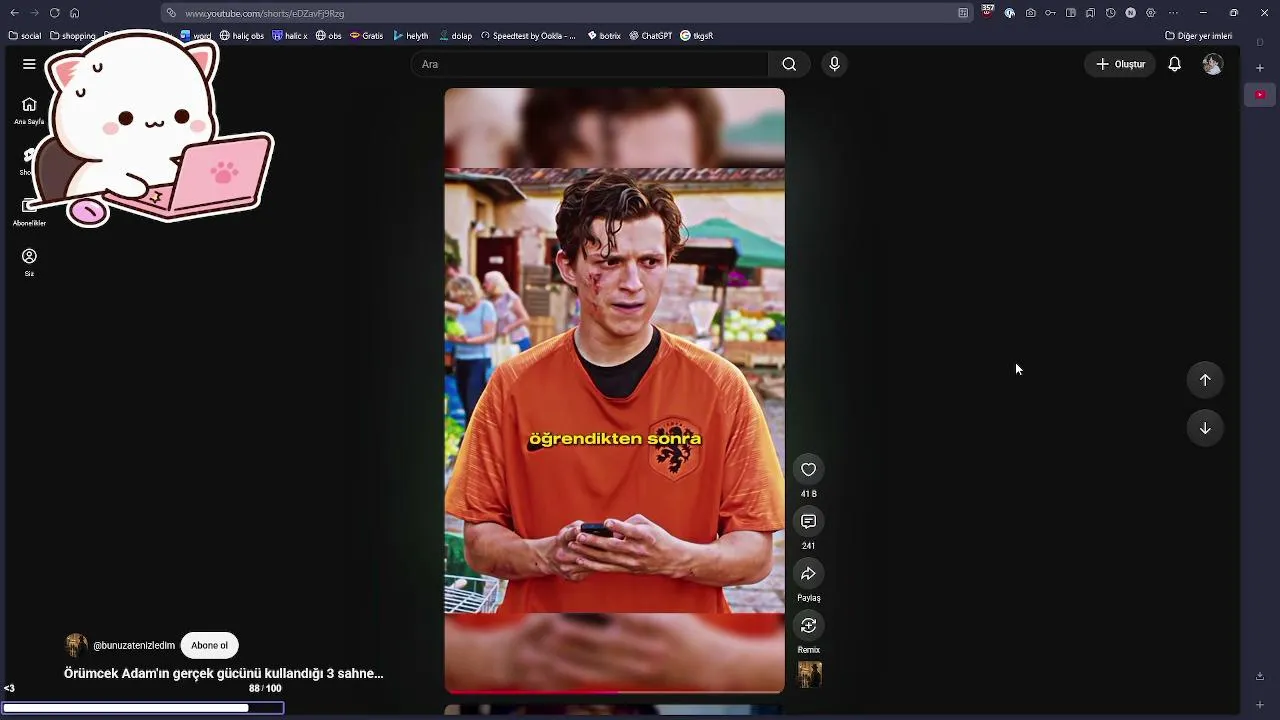Open the halic x bookmark
The height and width of the screenshot is (720, 1280).
tap(290, 36)
